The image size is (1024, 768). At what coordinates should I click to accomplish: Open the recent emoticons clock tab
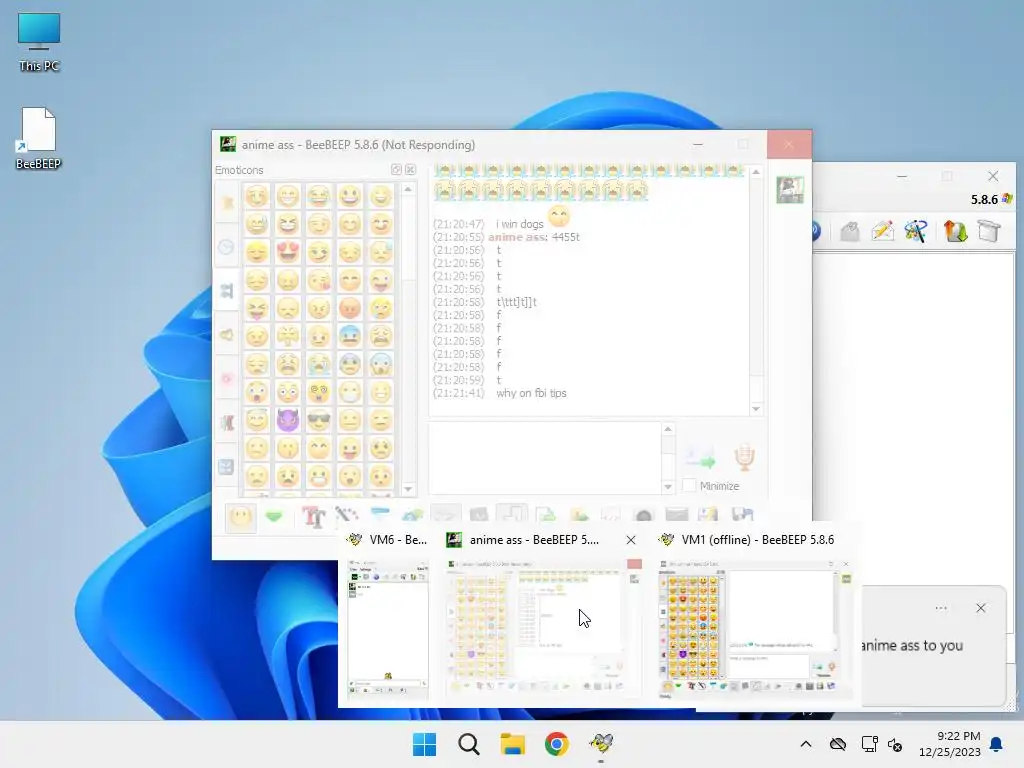227,247
